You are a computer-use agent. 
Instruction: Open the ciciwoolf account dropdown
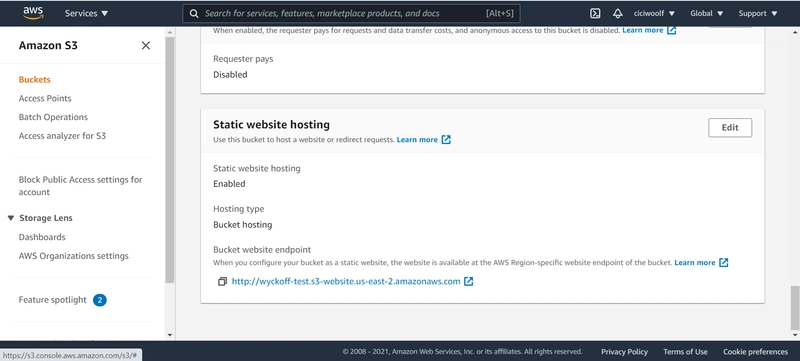click(x=654, y=14)
